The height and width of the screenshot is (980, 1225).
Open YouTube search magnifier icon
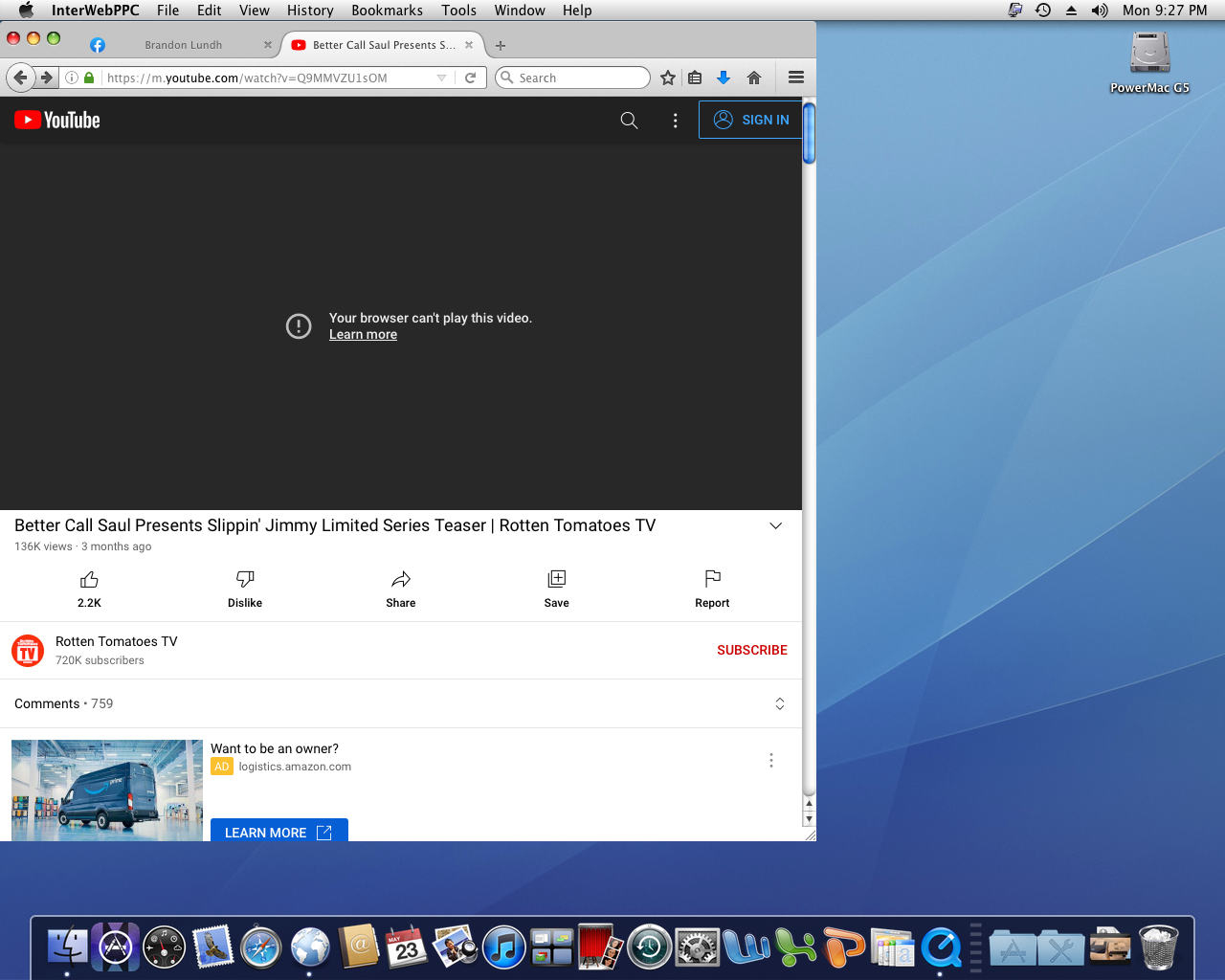pos(629,120)
